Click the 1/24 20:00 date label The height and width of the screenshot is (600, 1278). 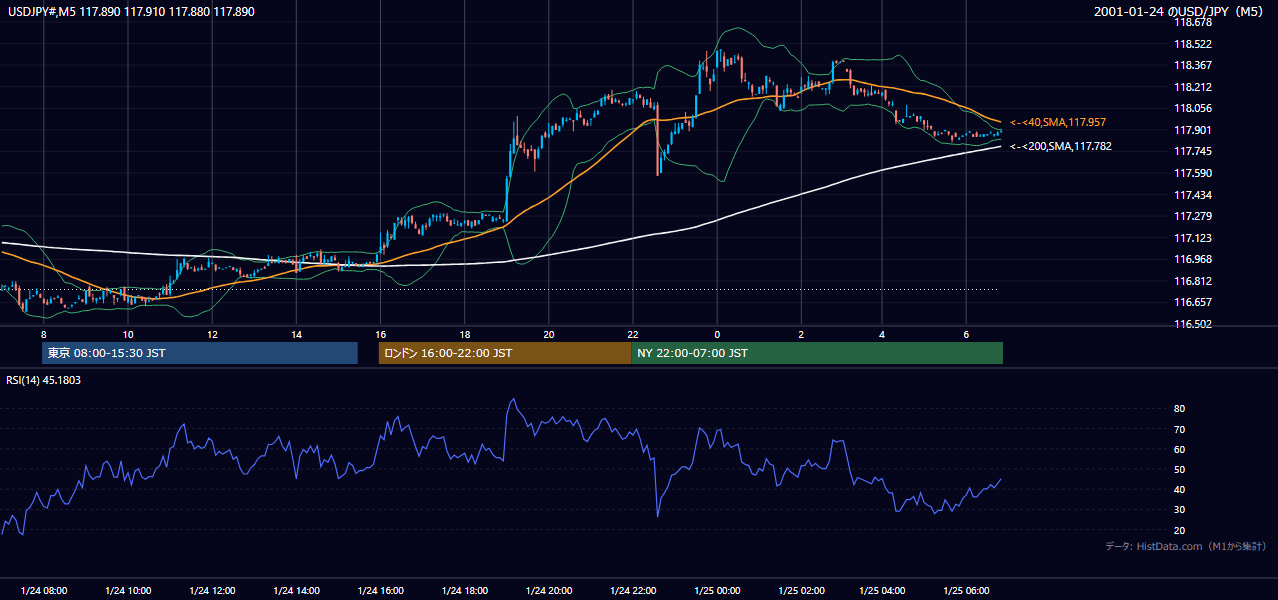549,591
